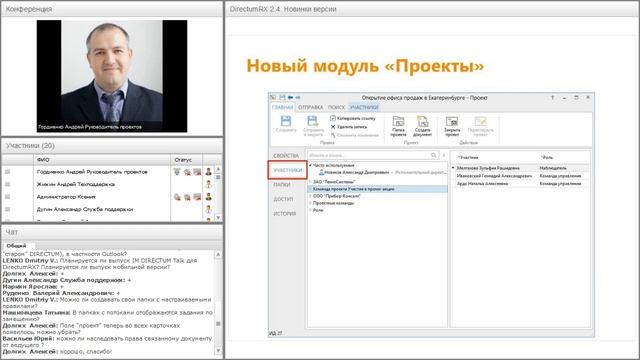This screenshot has height=360, width=640.
Task: Collapse the Часто используемые tree group
Action: [x=310, y=166]
